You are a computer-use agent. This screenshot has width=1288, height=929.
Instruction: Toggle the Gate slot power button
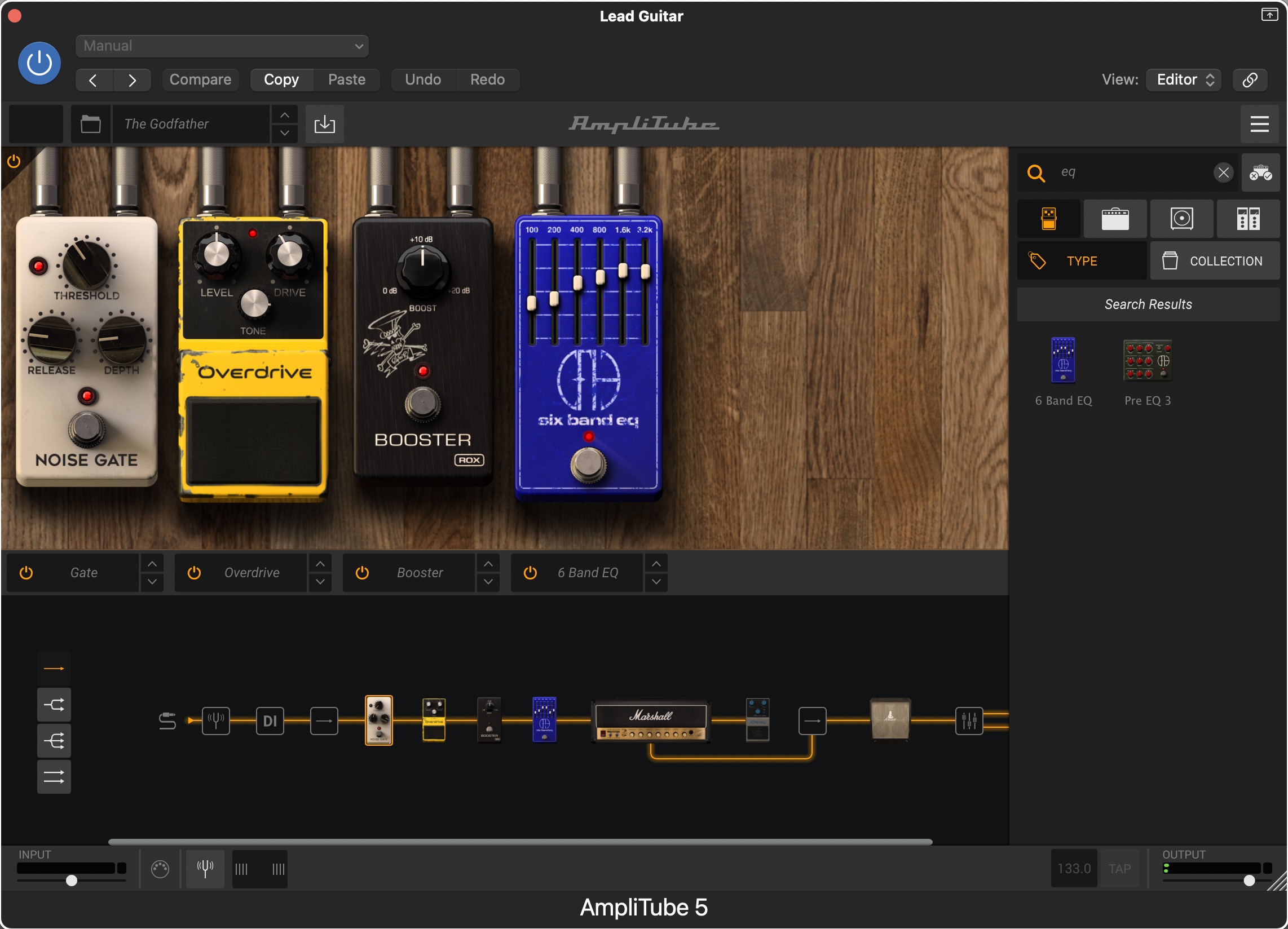[x=26, y=573]
